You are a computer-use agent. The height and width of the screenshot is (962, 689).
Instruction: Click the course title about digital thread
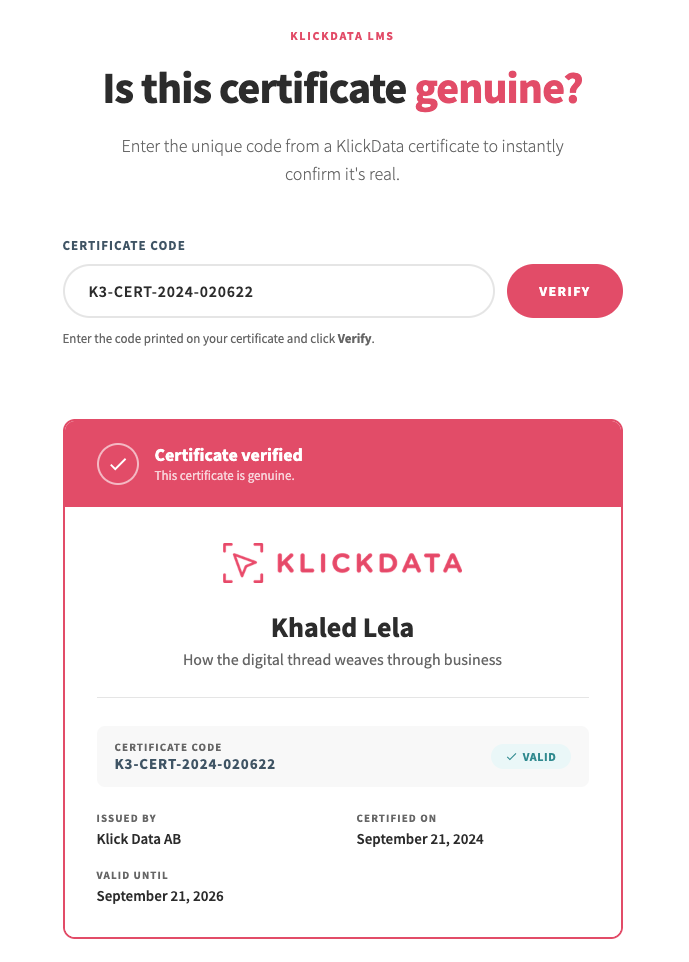tap(342, 660)
